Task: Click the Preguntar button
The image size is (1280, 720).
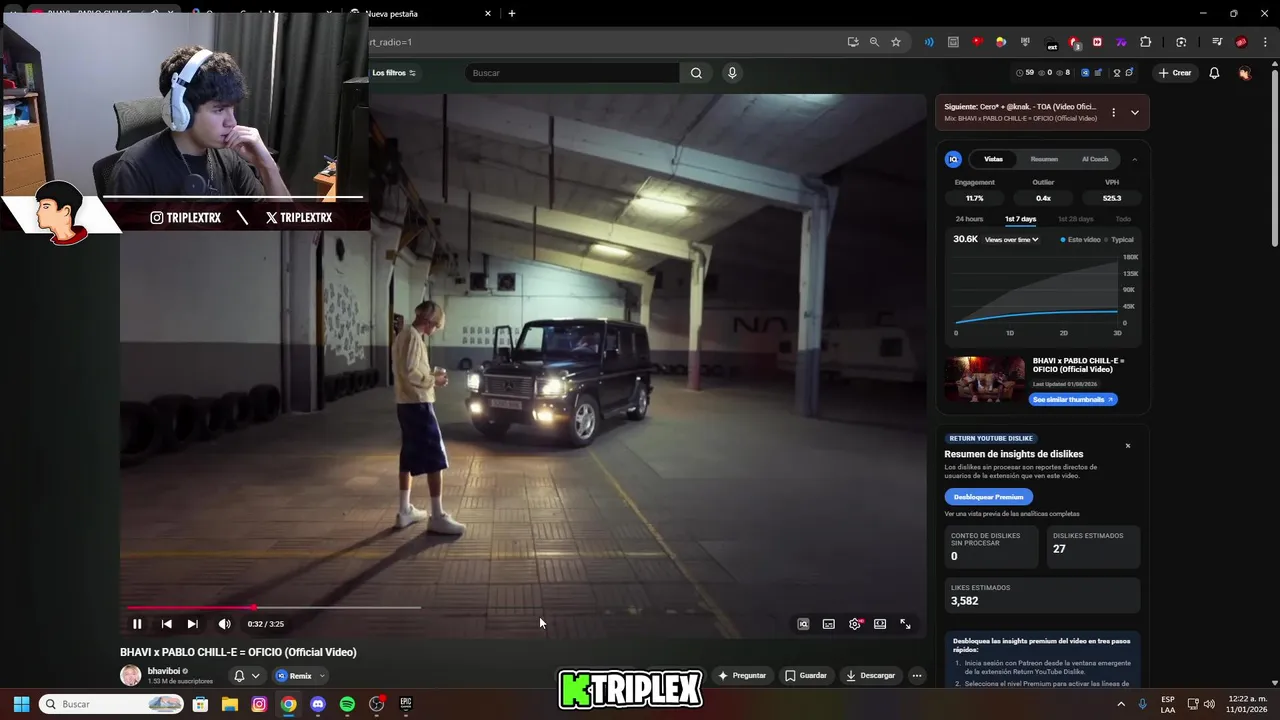Action: click(742, 676)
